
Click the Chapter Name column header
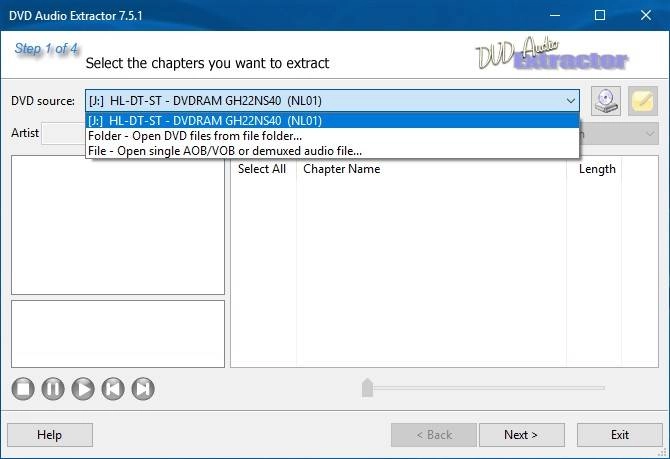[342, 169]
